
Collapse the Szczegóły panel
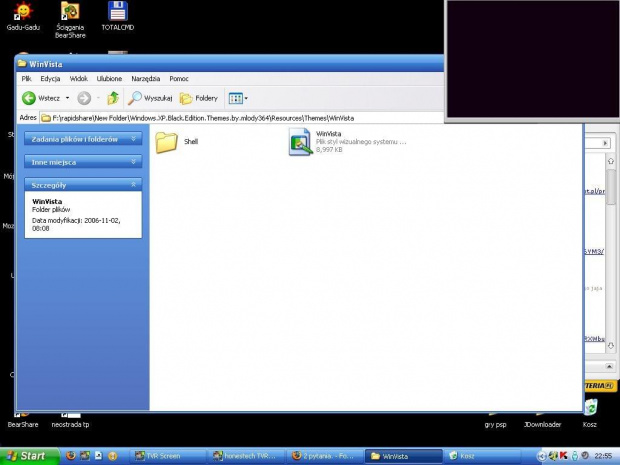[x=83, y=185]
